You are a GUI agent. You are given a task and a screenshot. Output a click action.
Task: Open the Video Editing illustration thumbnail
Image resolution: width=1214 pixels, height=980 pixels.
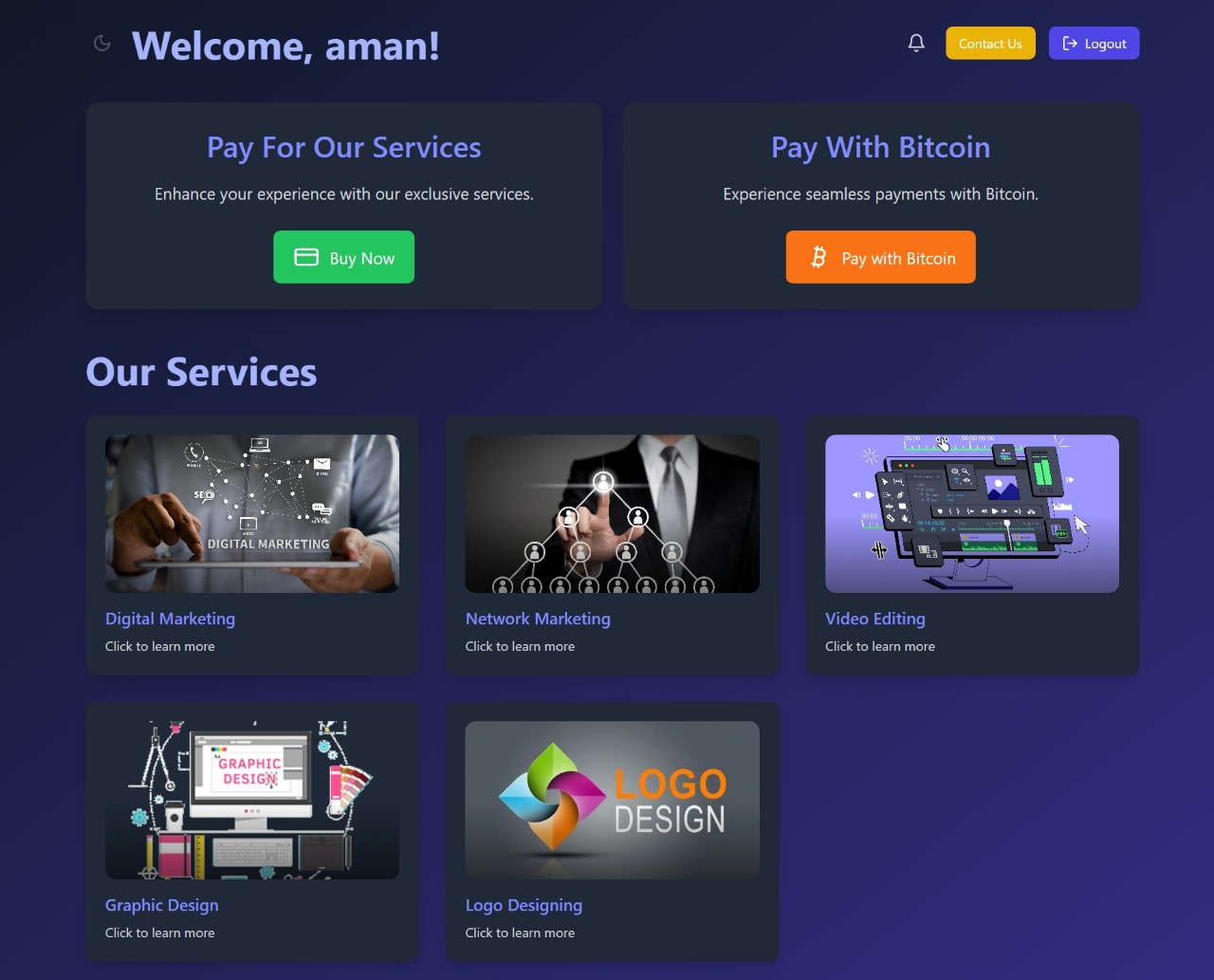point(972,513)
